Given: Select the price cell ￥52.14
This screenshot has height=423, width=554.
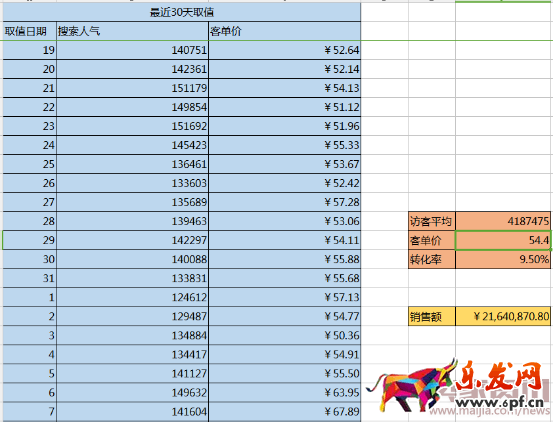Looking at the screenshot, I should click(x=285, y=69).
